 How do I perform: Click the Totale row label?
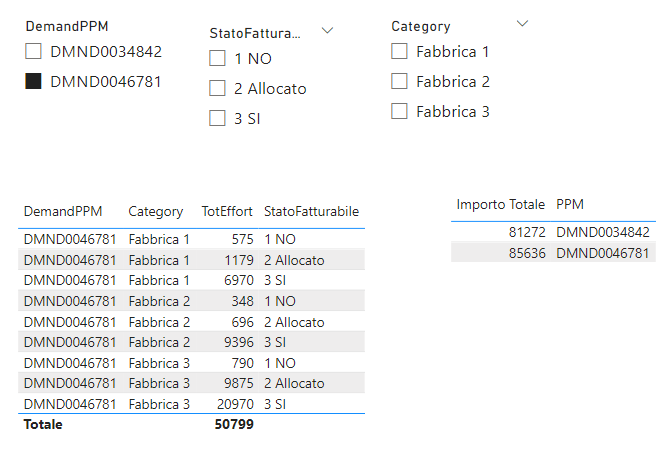tap(43, 424)
